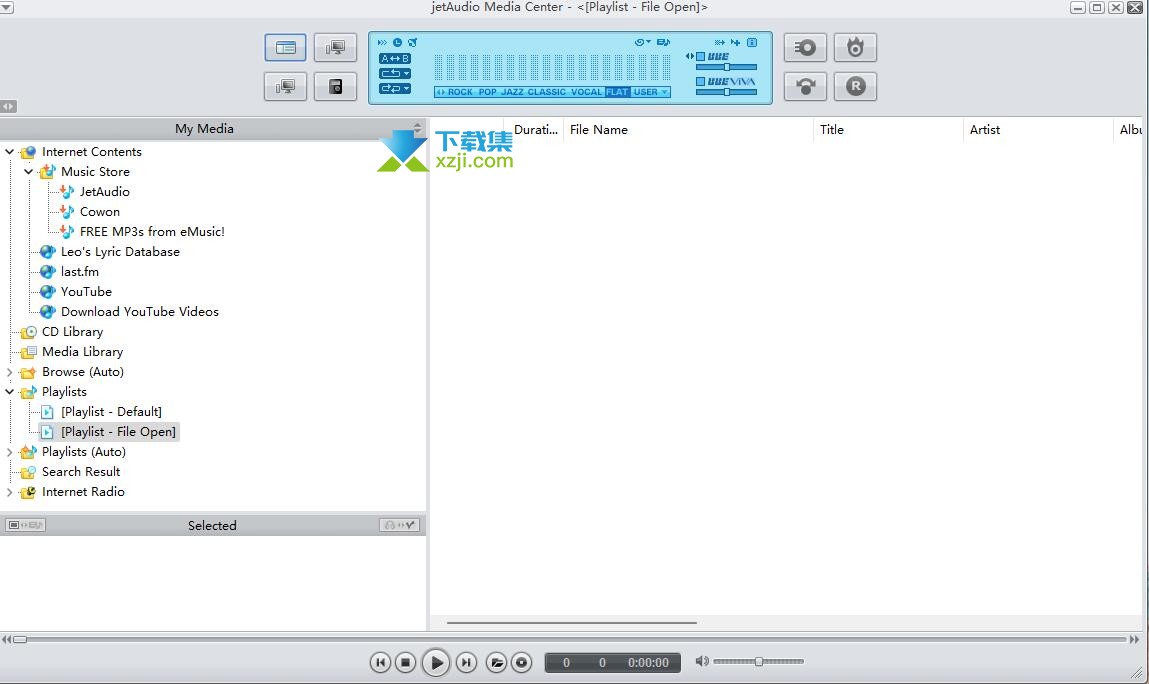This screenshot has width=1149, height=684.
Task: Play the current track
Action: pos(436,663)
